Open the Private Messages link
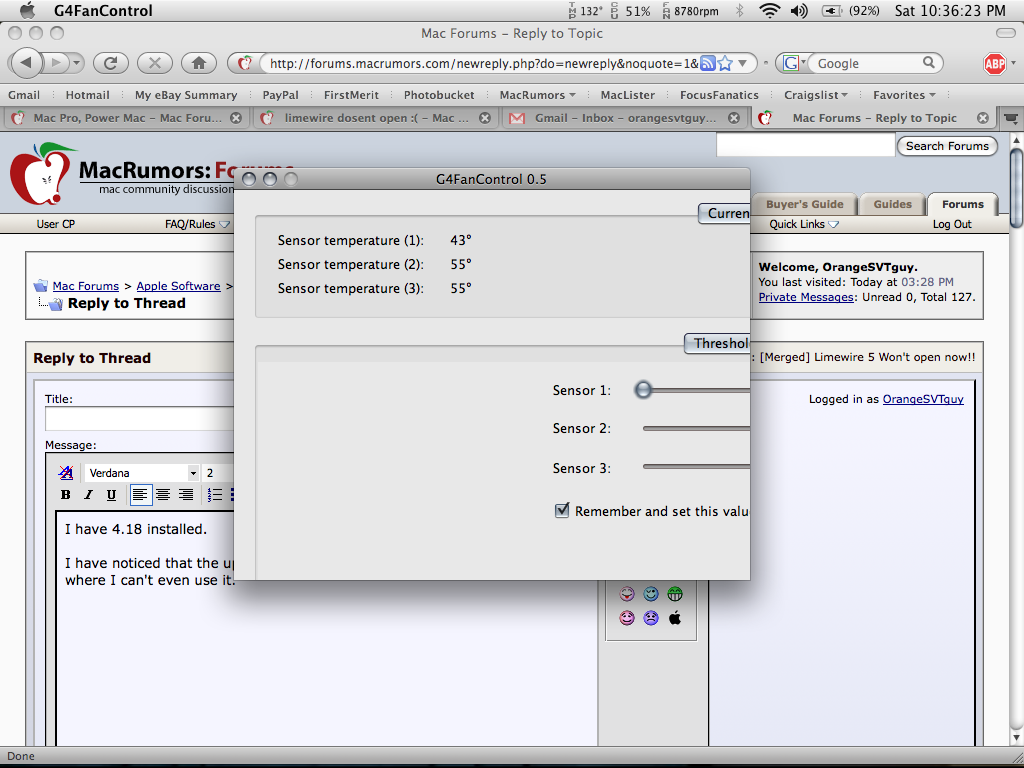The width and height of the screenshot is (1024, 768). pos(806,297)
